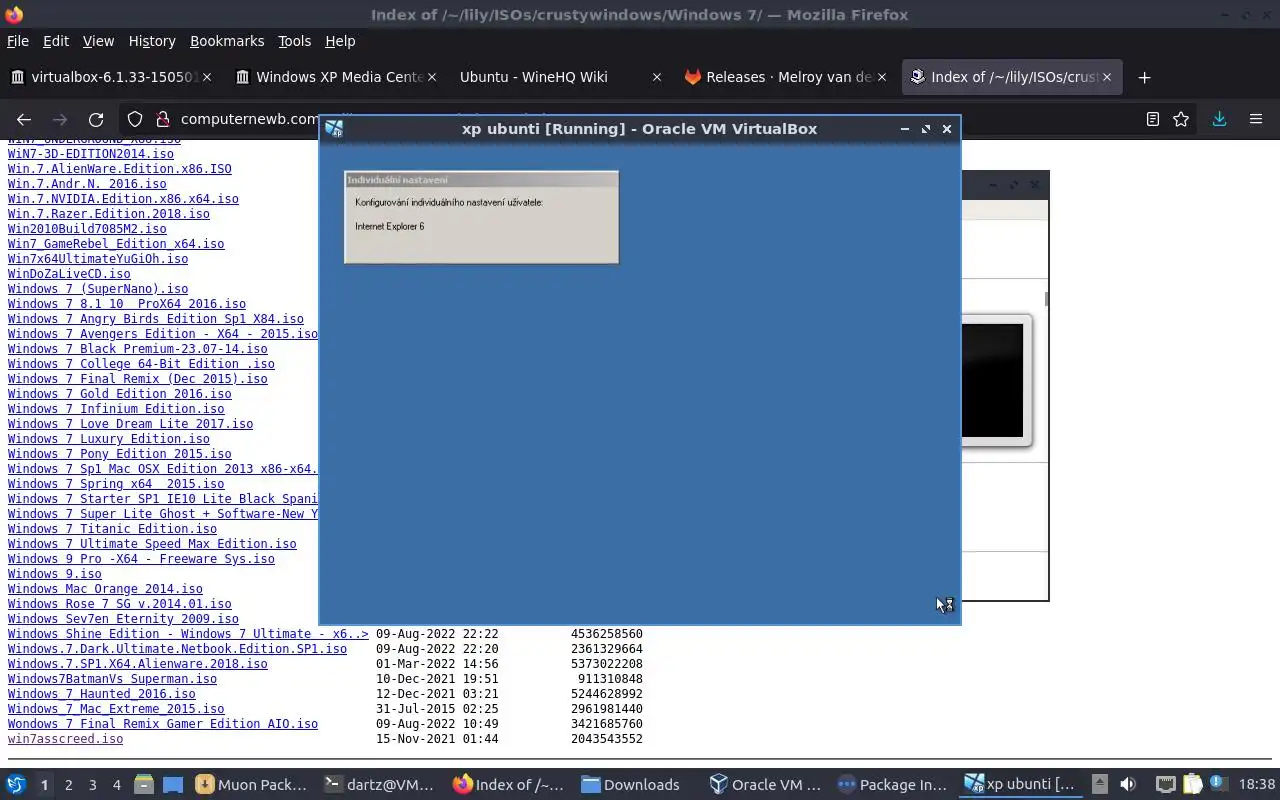Open the Tools menu
Viewport: 1280px width, 800px height.
[x=294, y=41]
